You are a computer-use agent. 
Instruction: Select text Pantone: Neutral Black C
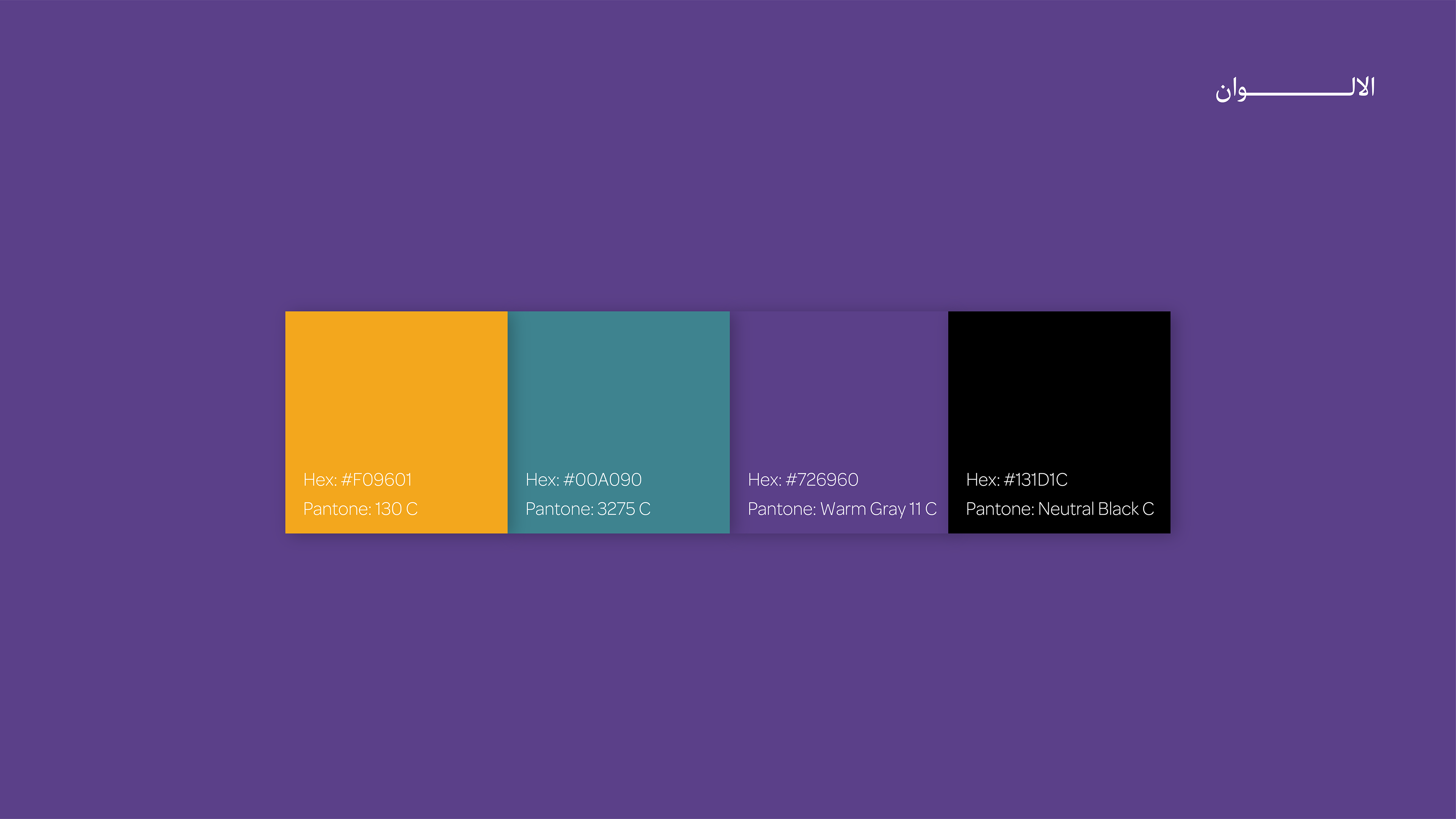(1060, 509)
